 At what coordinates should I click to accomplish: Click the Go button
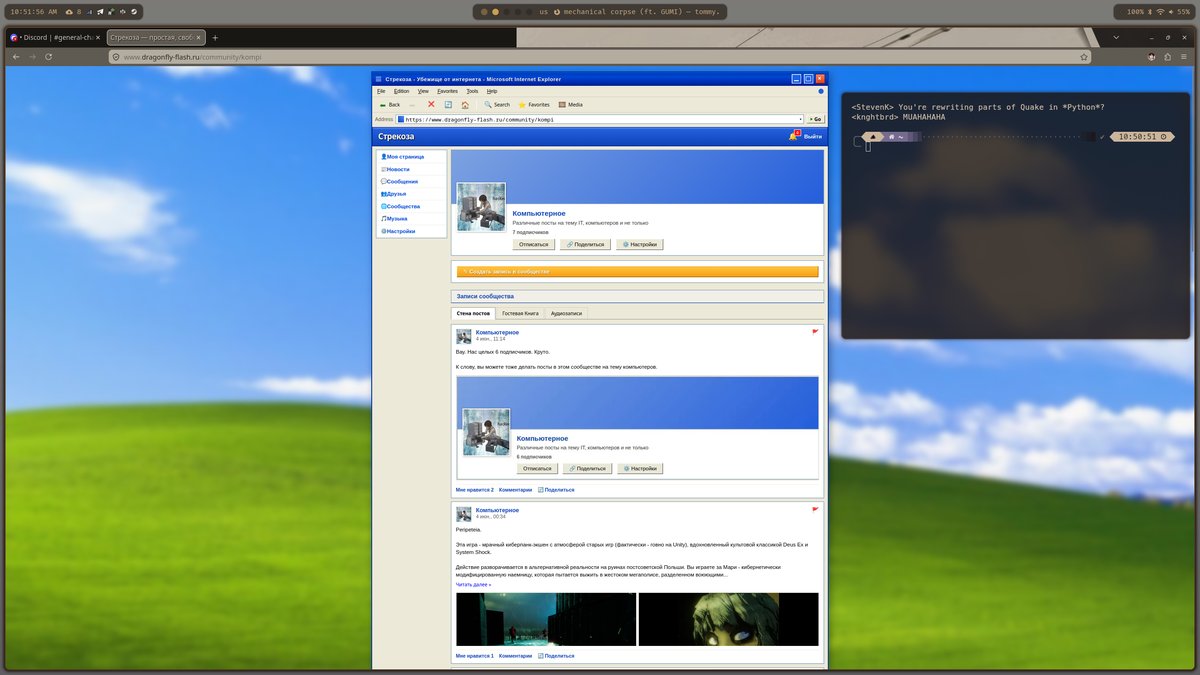pos(815,119)
